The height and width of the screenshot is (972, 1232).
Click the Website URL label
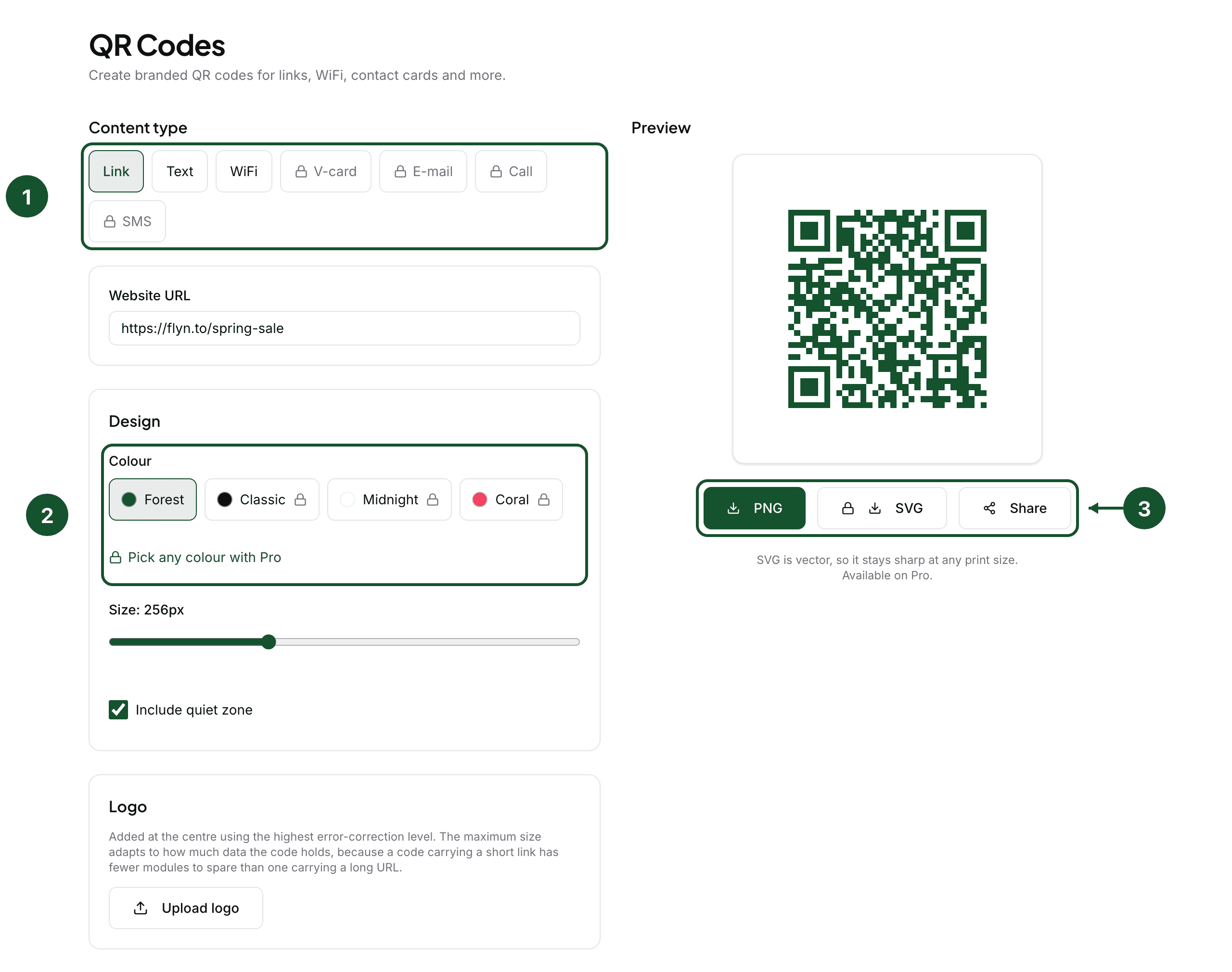pos(150,295)
